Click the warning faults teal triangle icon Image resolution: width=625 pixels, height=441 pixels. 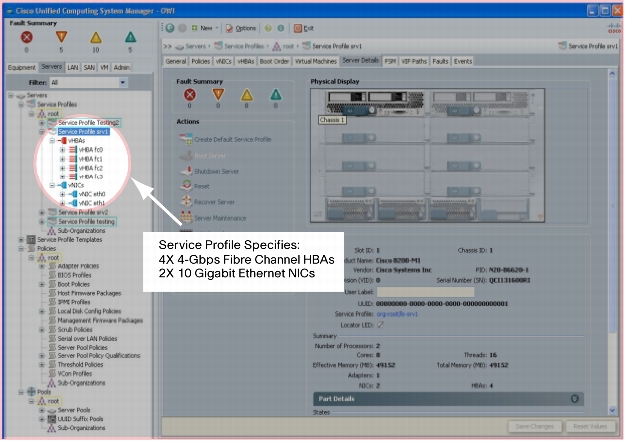tap(130, 37)
